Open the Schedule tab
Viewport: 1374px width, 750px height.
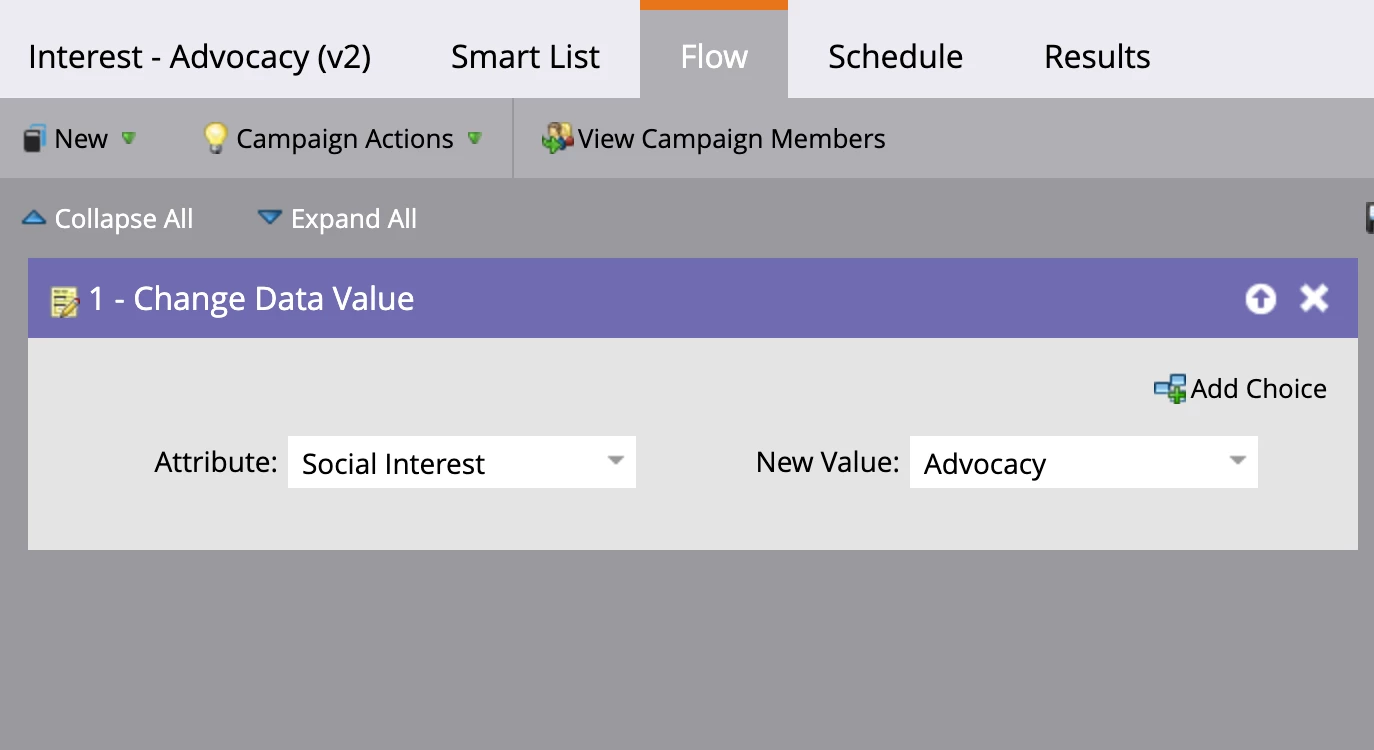(x=895, y=57)
